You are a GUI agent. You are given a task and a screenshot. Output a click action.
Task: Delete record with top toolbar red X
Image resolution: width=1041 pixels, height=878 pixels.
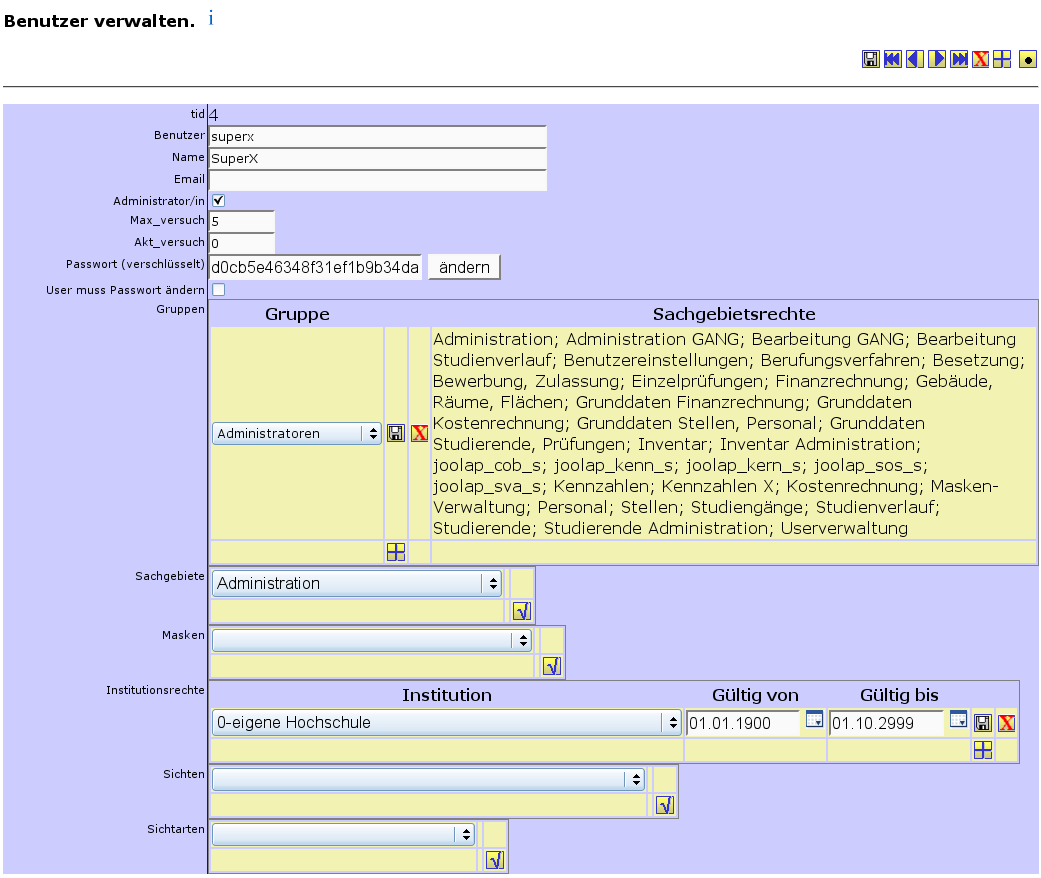point(981,60)
